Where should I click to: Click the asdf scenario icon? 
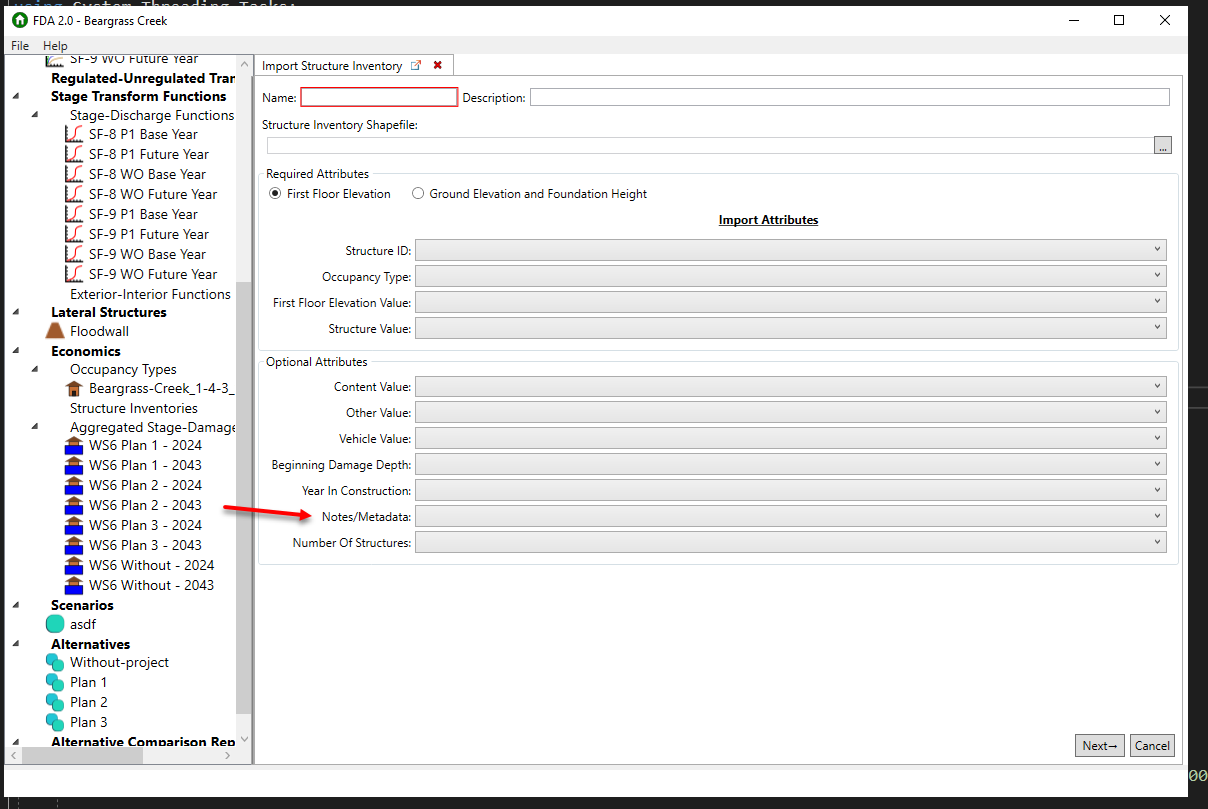tap(56, 623)
